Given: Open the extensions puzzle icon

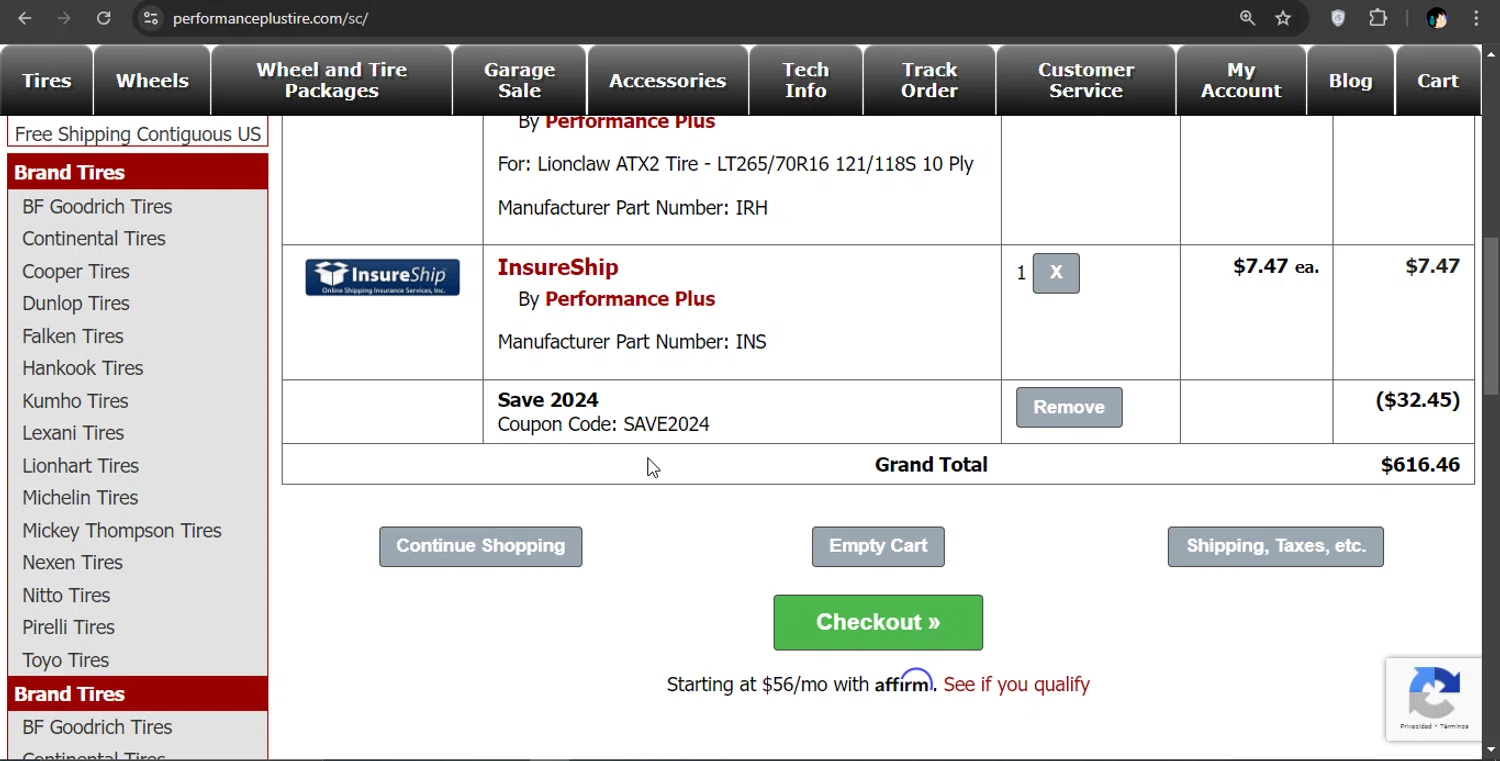Looking at the screenshot, I should pos(1378,18).
